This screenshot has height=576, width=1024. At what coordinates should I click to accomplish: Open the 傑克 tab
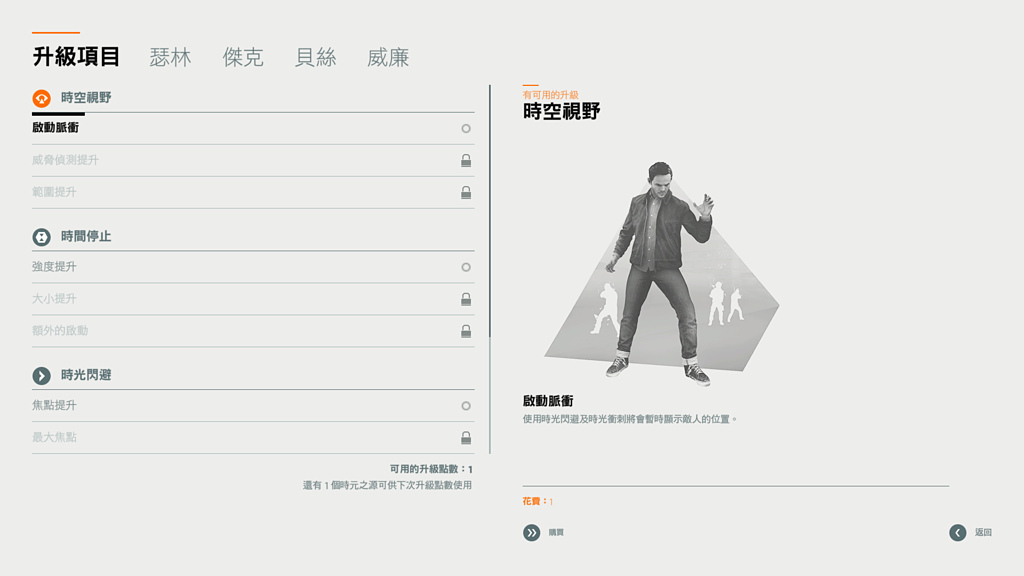[x=243, y=57]
